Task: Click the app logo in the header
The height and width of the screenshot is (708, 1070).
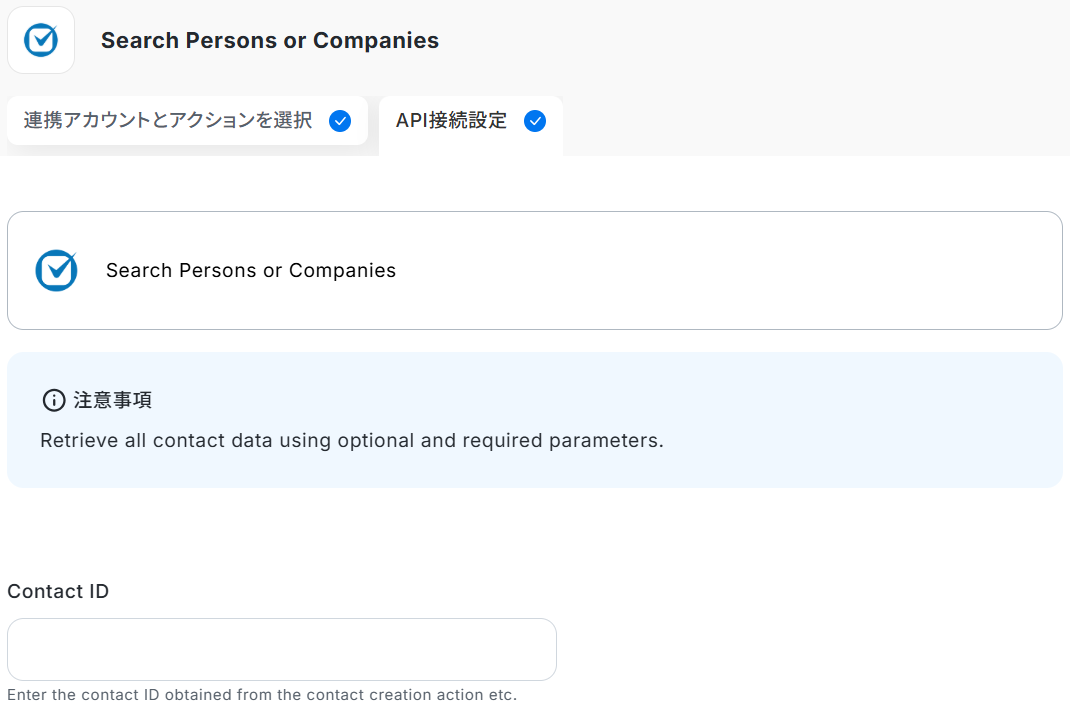Action: point(41,40)
